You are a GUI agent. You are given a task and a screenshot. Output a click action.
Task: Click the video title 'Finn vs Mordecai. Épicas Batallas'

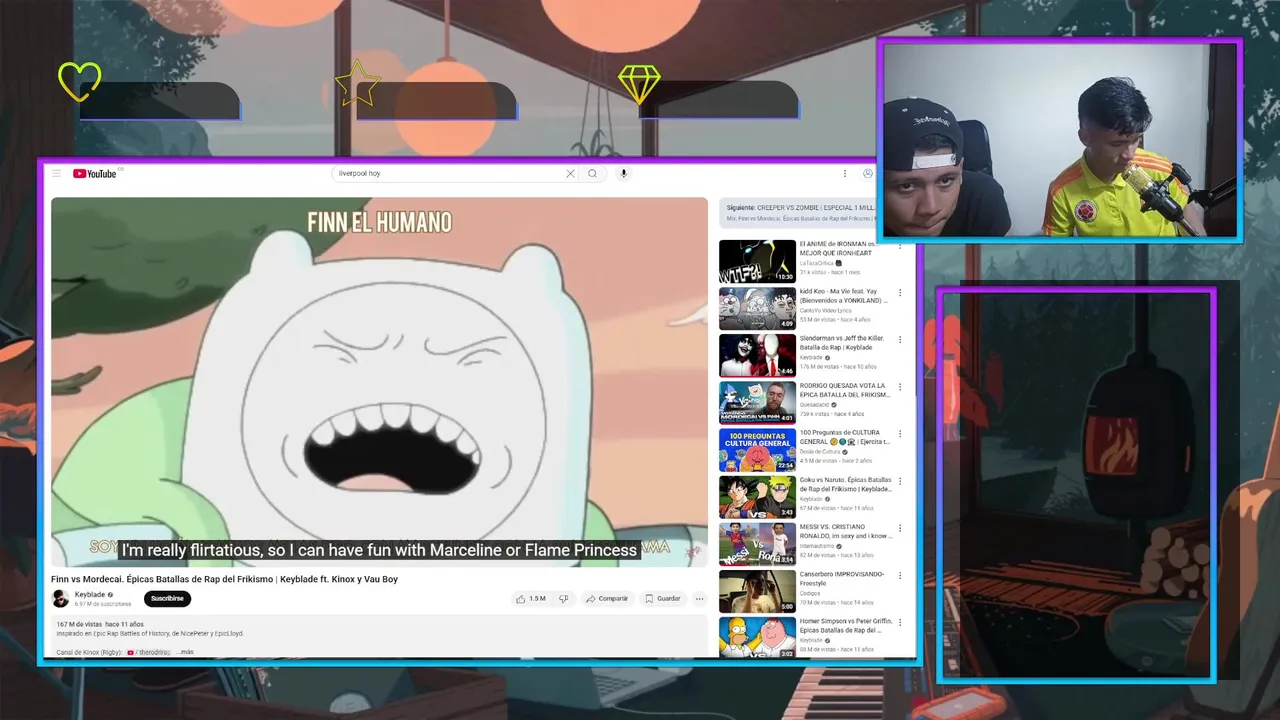click(x=224, y=579)
